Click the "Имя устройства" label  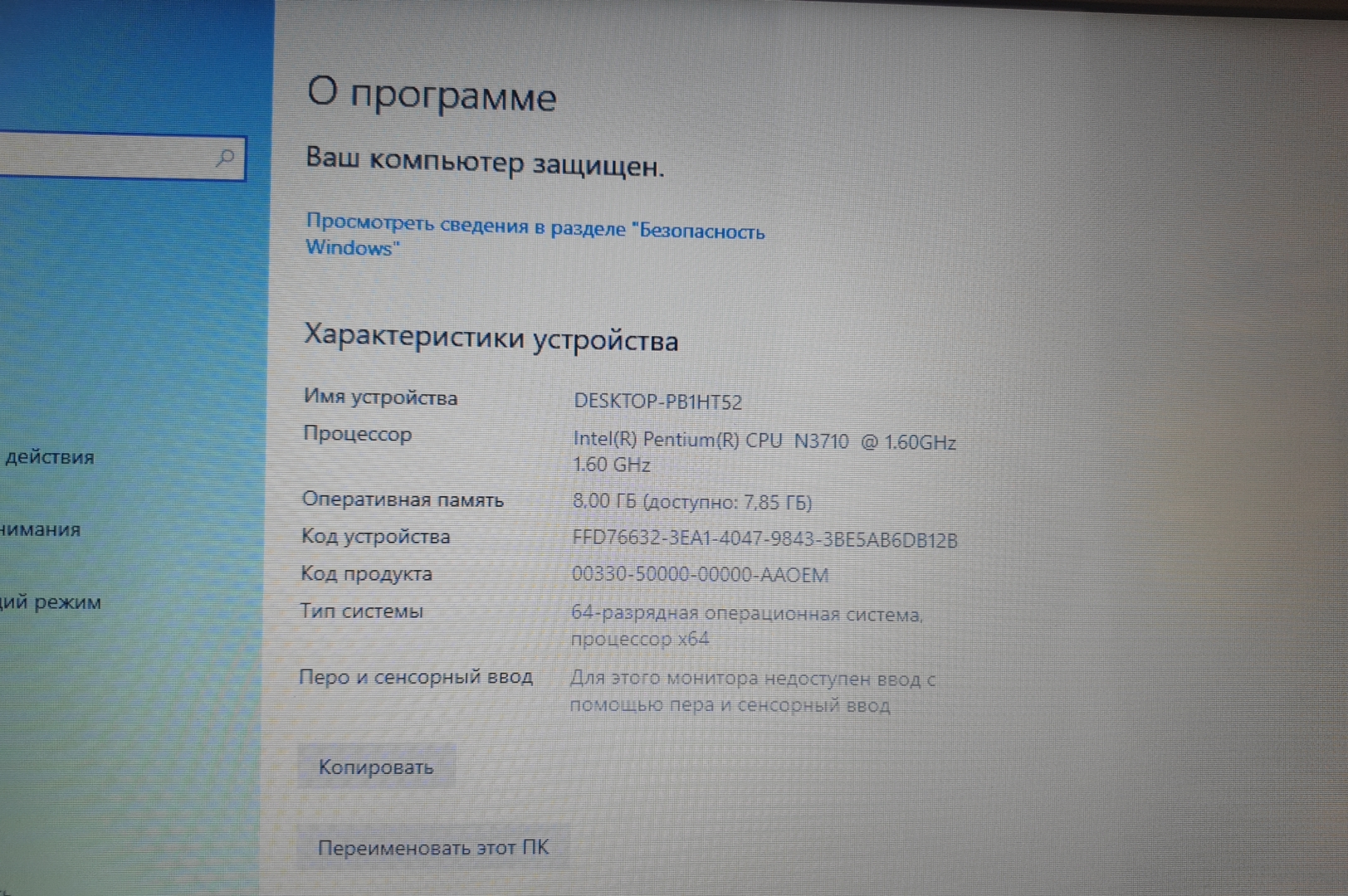(x=380, y=397)
